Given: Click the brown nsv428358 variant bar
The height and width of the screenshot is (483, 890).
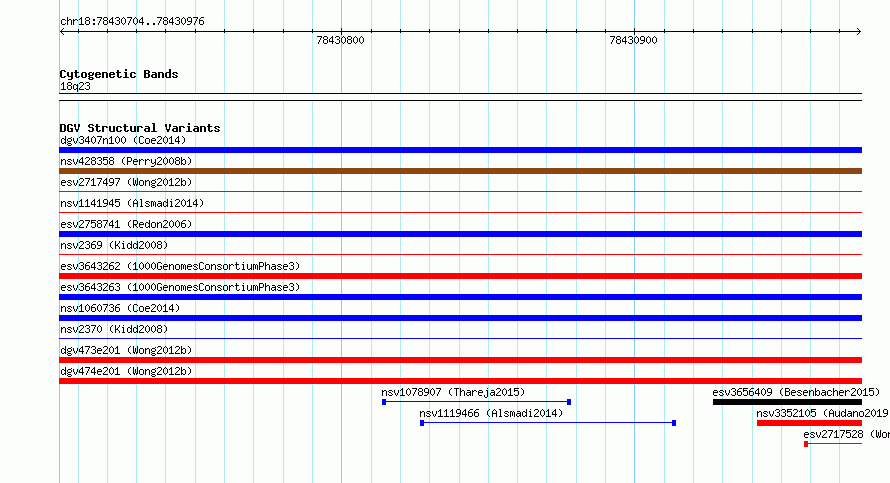Looking at the screenshot, I should pos(460,171).
